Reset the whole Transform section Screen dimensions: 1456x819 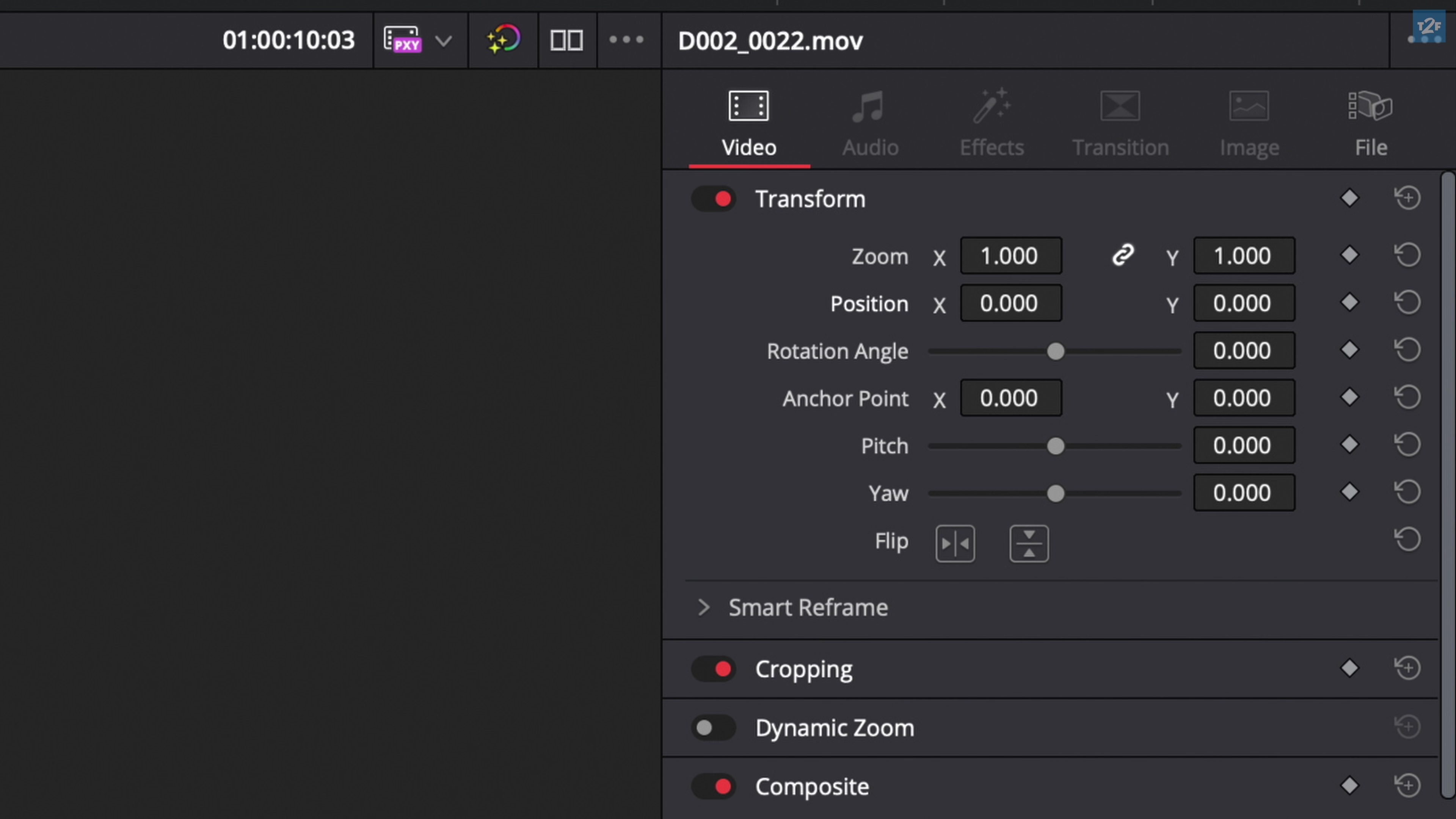1407,198
